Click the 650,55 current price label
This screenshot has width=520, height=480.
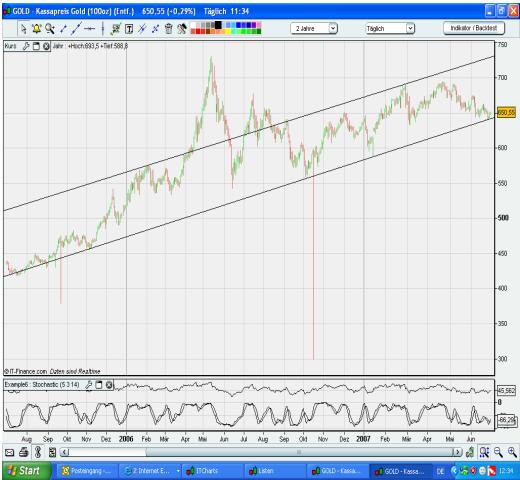tap(506, 113)
